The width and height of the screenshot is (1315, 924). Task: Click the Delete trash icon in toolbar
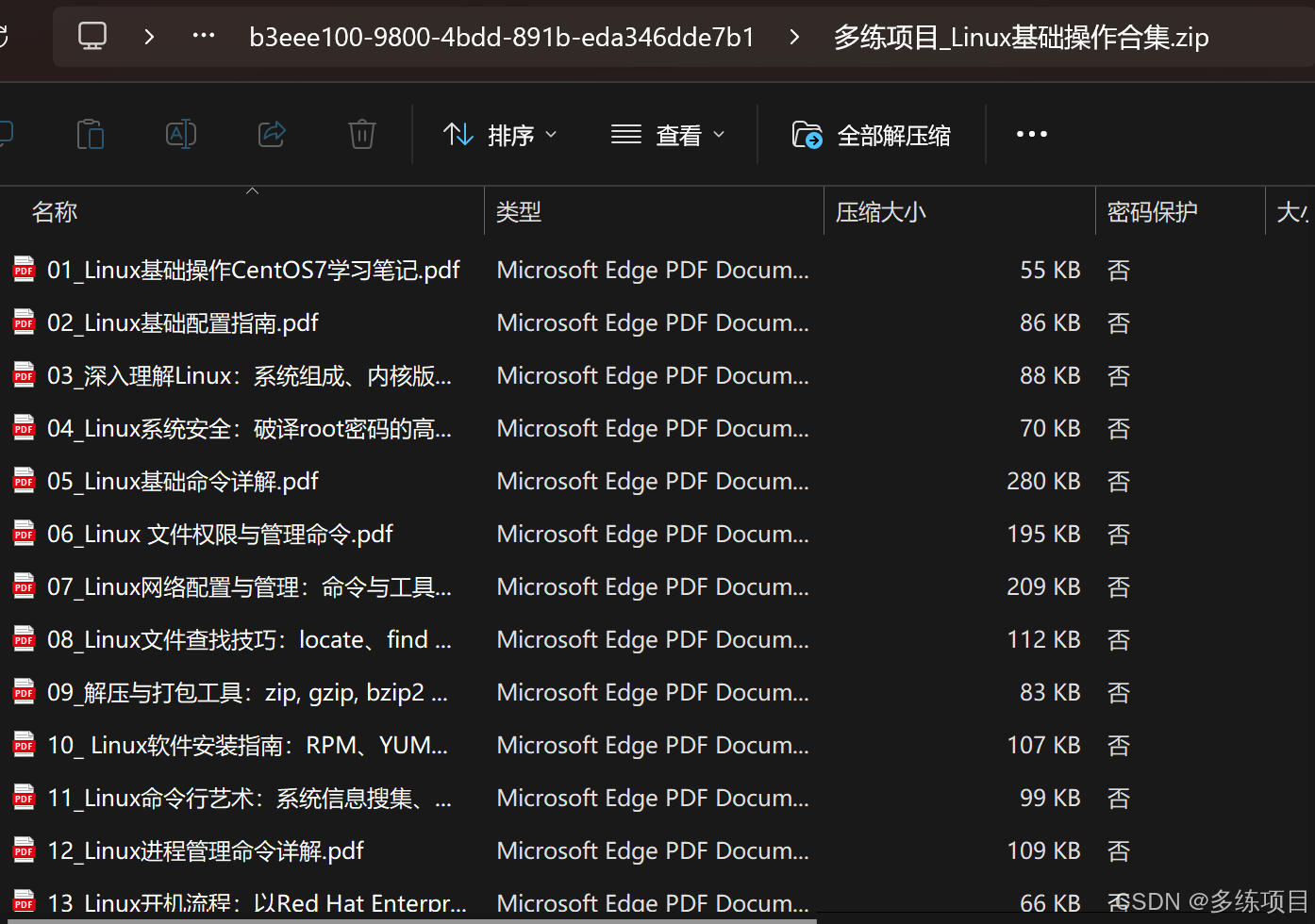362,134
